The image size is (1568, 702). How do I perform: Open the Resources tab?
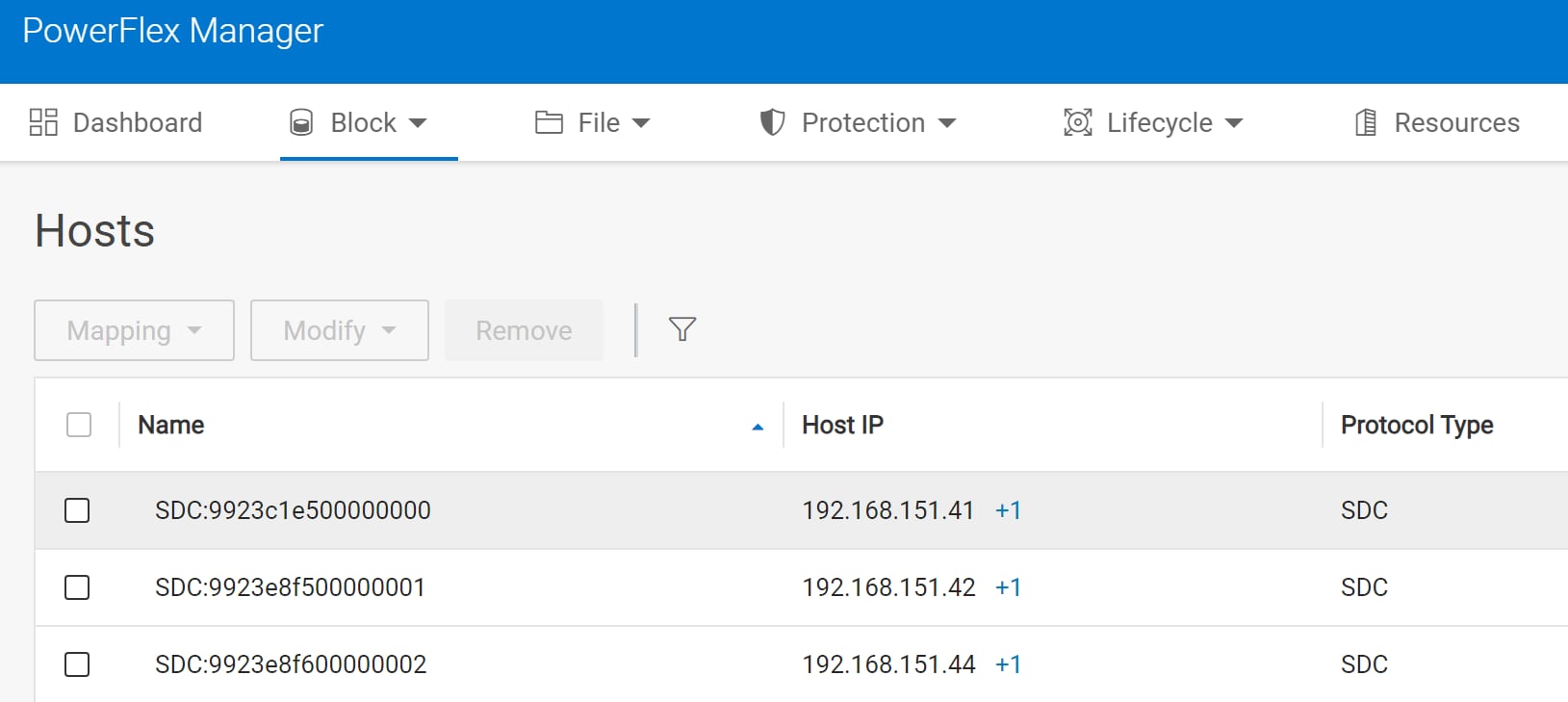1437,122
